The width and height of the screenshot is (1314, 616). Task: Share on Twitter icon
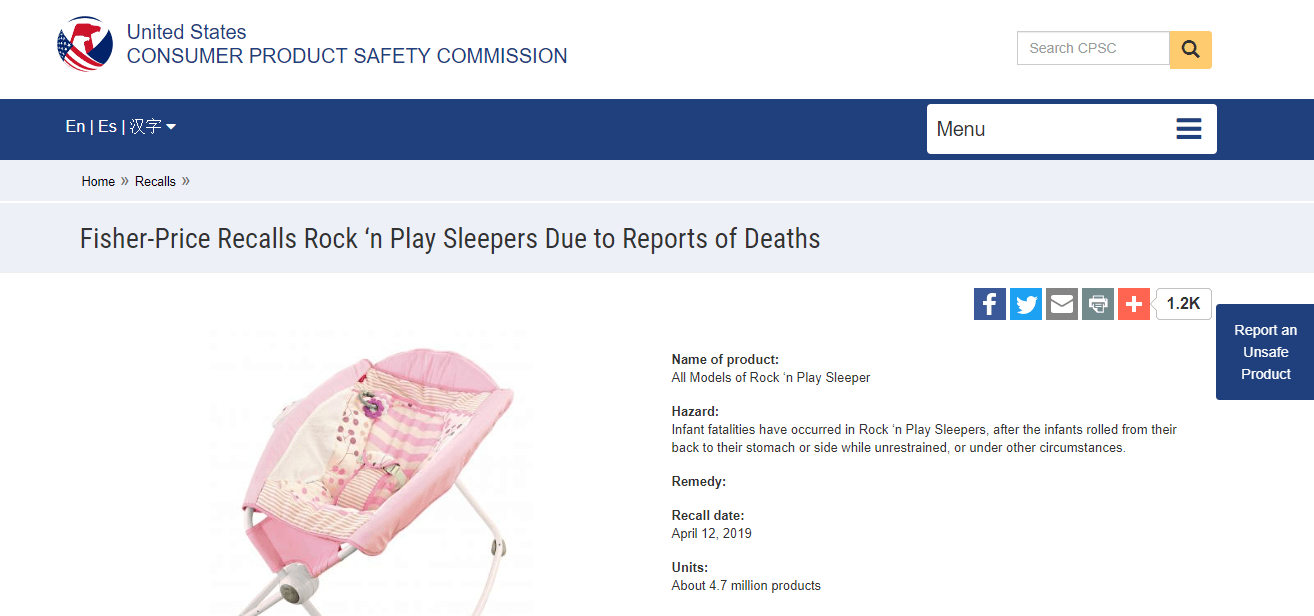pyautogui.click(x=1026, y=304)
